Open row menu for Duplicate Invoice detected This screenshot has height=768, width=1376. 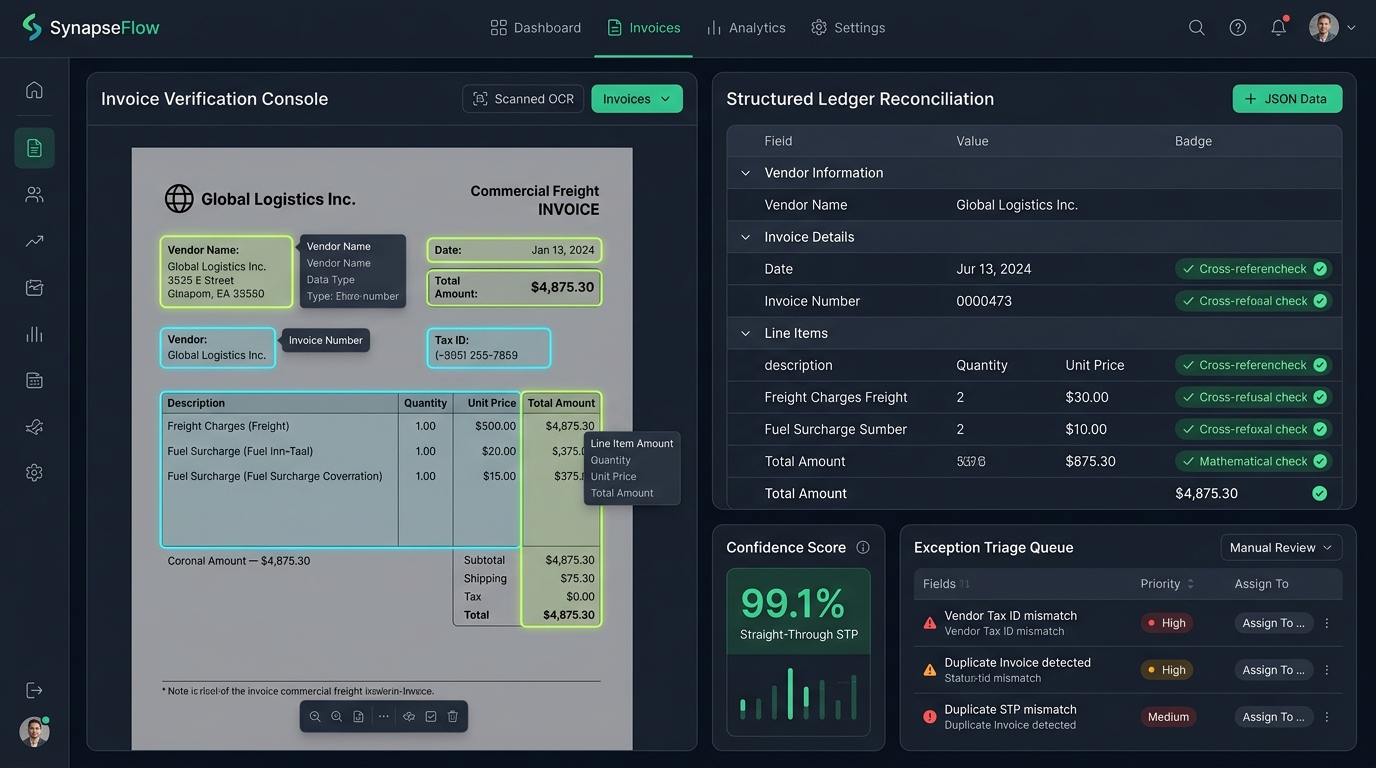[1327, 670]
